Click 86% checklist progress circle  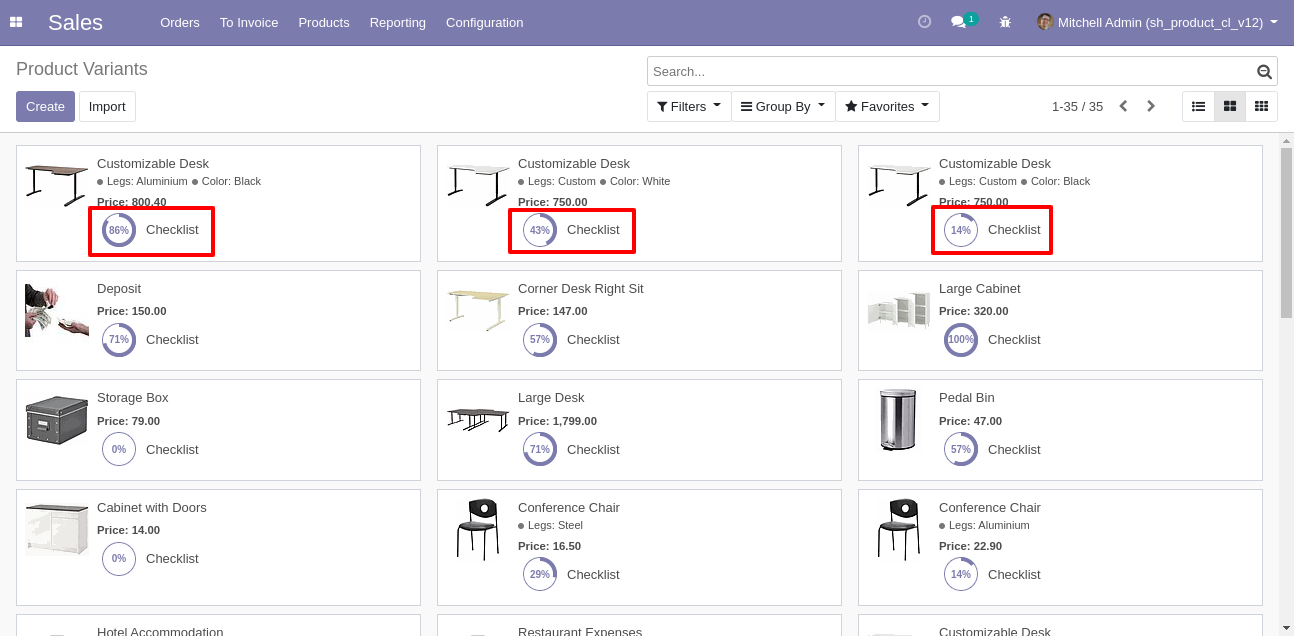click(x=119, y=230)
